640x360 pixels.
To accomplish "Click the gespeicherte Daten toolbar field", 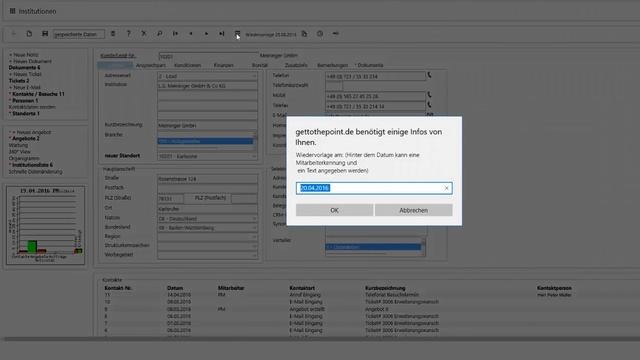I will [x=78, y=34].
